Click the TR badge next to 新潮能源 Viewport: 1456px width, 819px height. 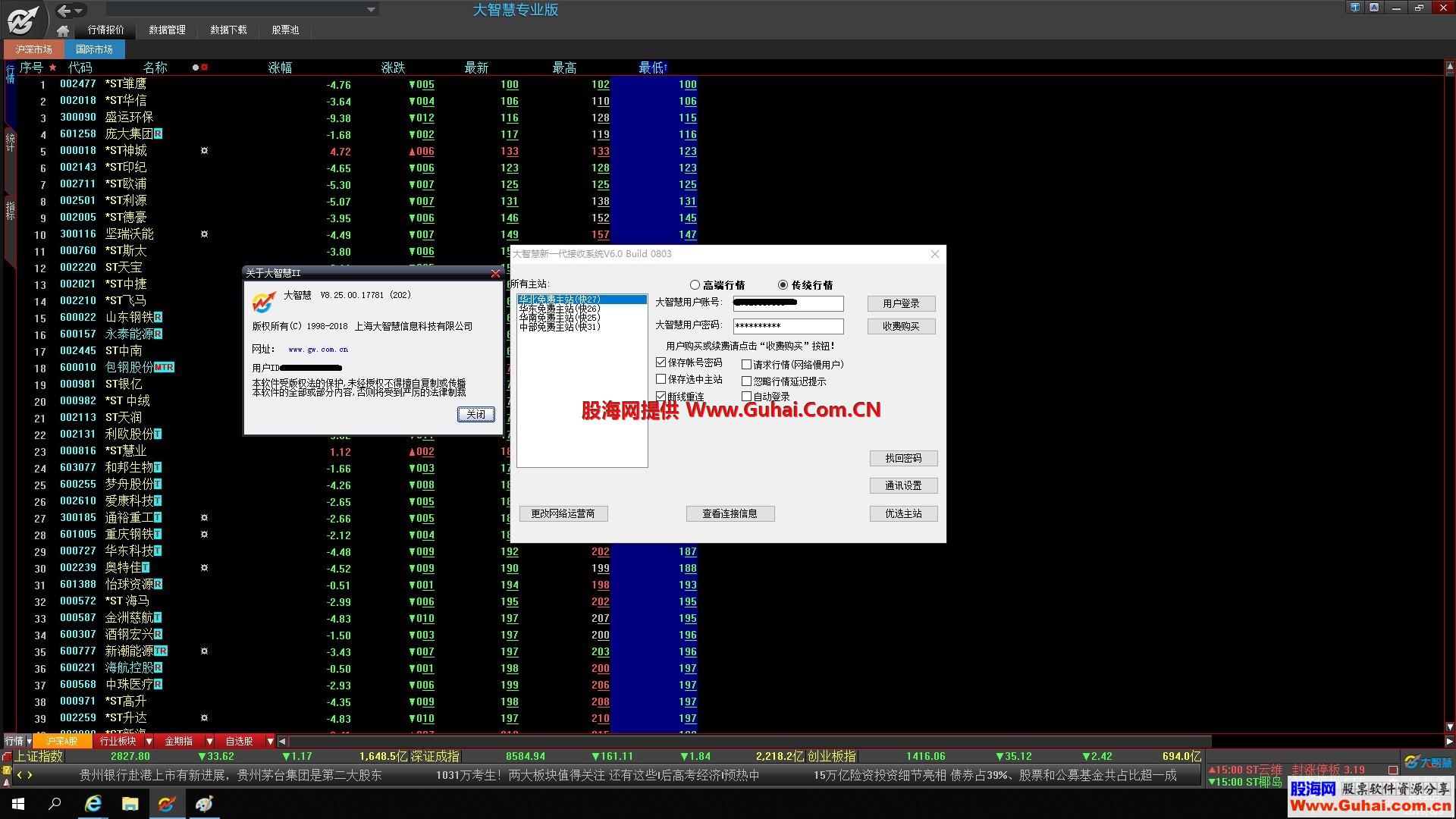click(x=161, y=651)
